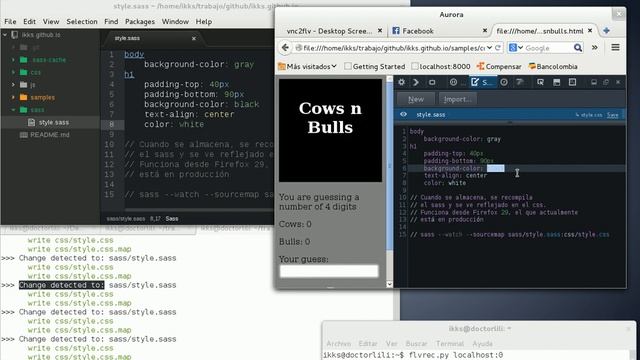Toggle style.sass stylesheet visibility eye
This screenshot has width=640, height=360.
(403, 114)
